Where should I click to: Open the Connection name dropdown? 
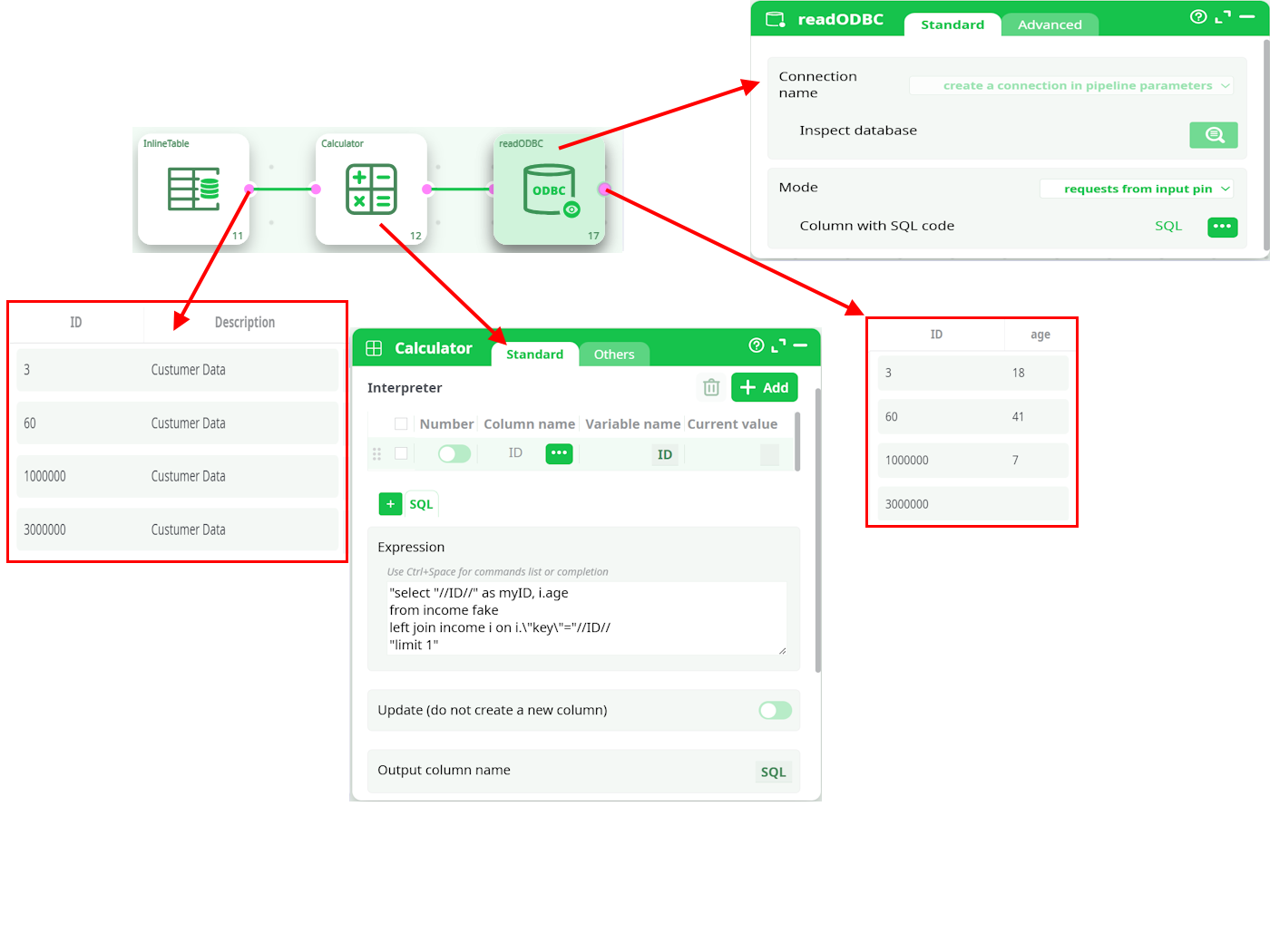1070,85
